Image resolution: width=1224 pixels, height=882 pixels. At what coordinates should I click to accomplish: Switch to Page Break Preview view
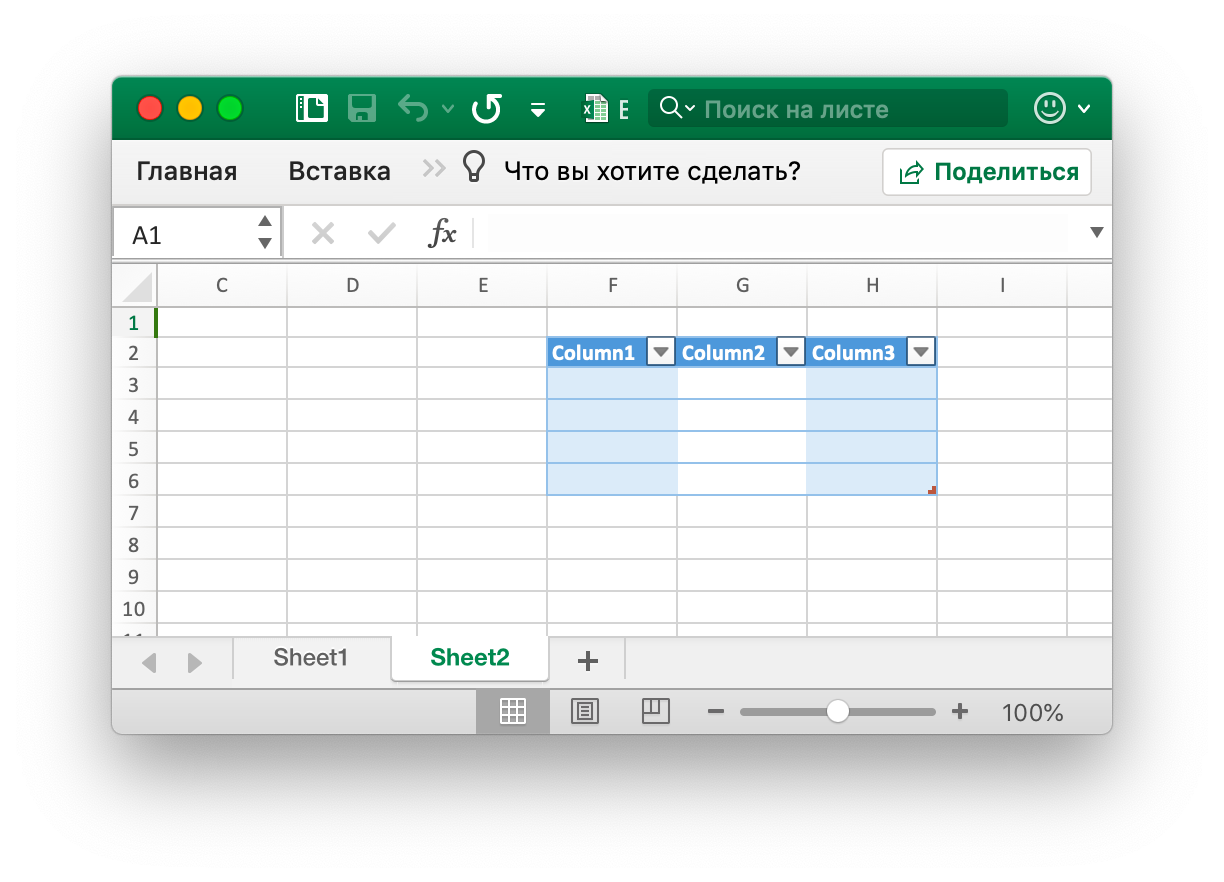pyautogui.click(x=655, y=711)
